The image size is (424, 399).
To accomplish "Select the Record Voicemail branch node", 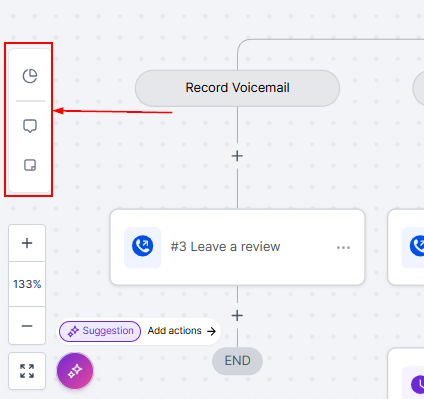I will 237,88.
